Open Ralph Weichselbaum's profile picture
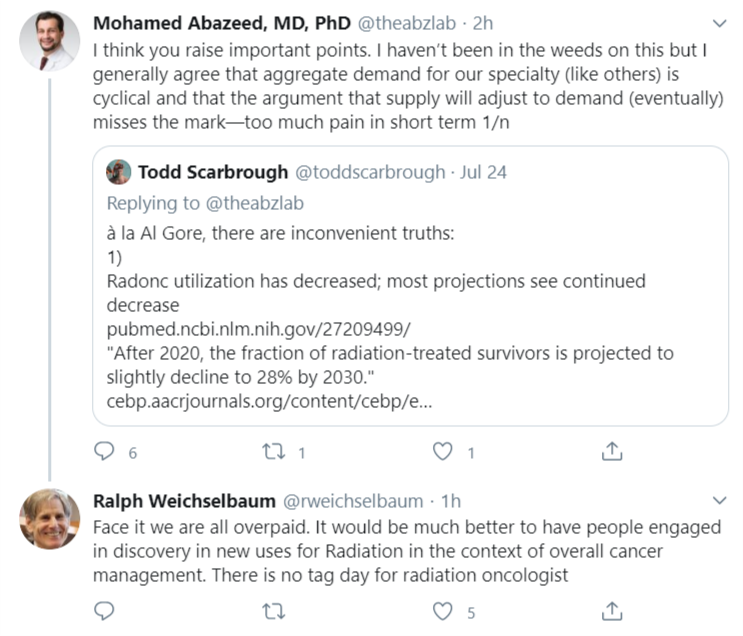Viewport: 743px width, 636px height. [50, 519]
